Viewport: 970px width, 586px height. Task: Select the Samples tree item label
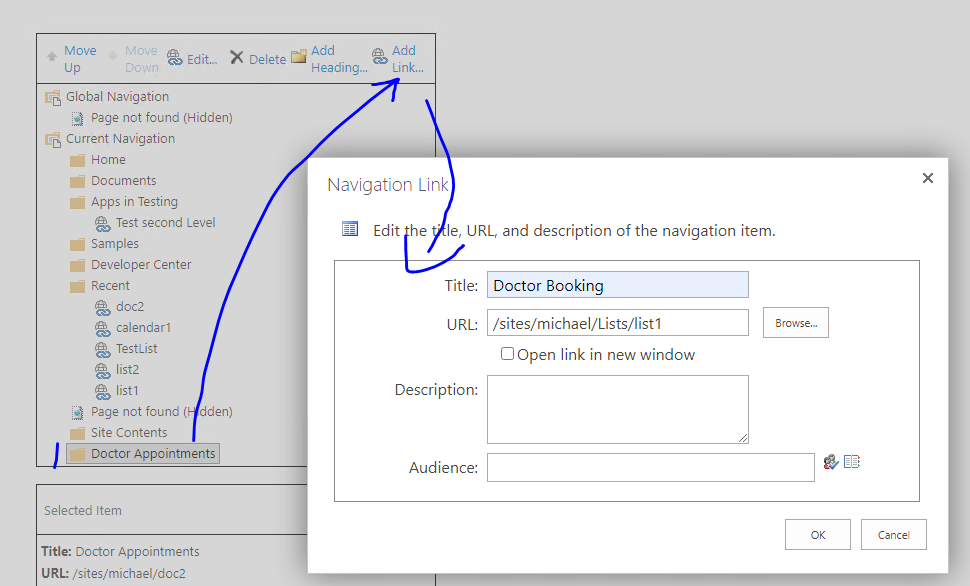click(x=115, y=244)
